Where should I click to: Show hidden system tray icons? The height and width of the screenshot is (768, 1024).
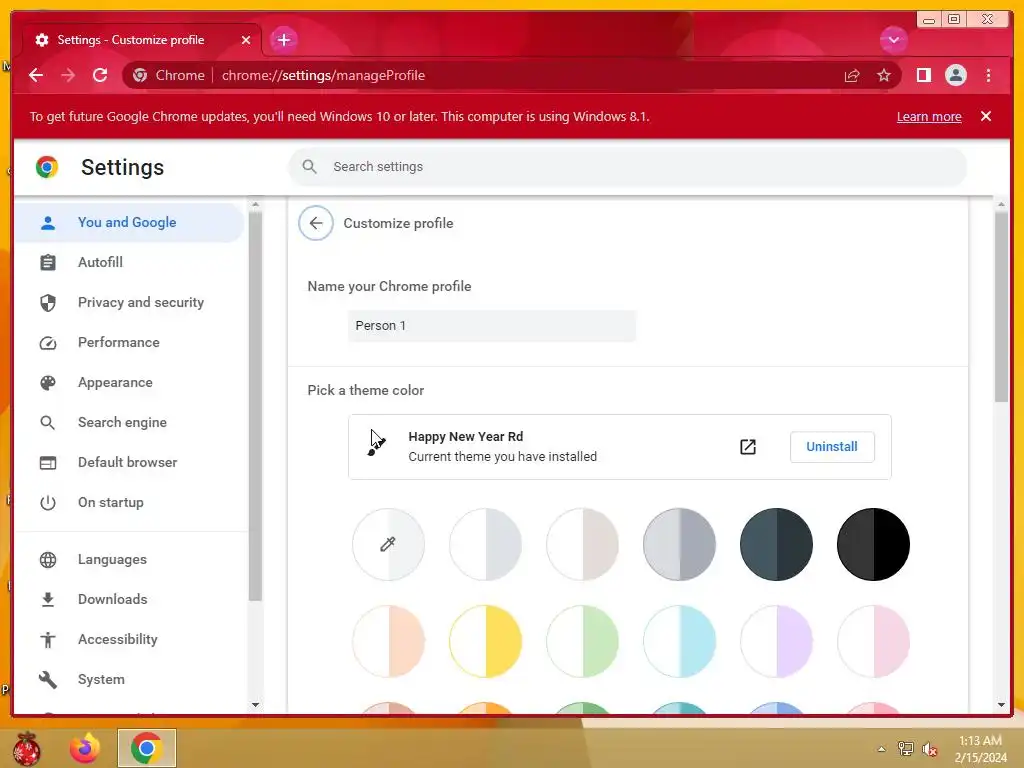tap(882, 749)
